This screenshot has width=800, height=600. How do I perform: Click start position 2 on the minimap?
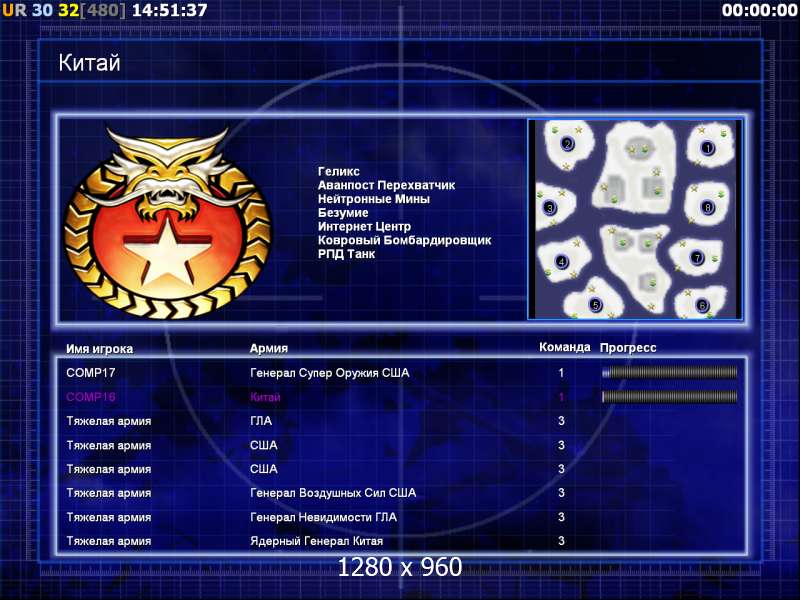(x=567, y=144)
